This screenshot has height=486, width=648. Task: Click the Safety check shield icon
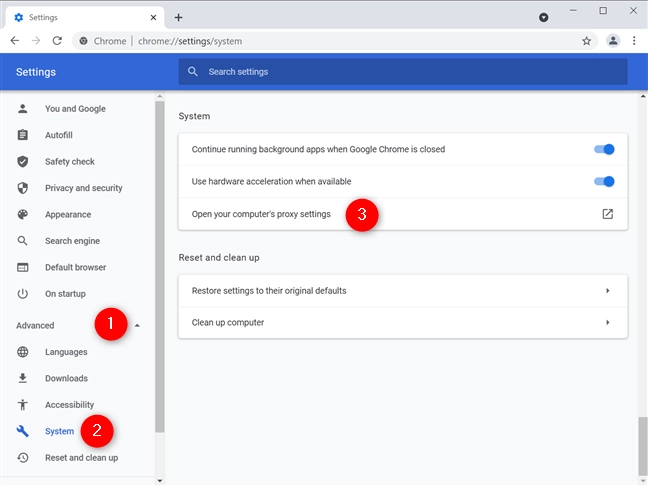23,161
